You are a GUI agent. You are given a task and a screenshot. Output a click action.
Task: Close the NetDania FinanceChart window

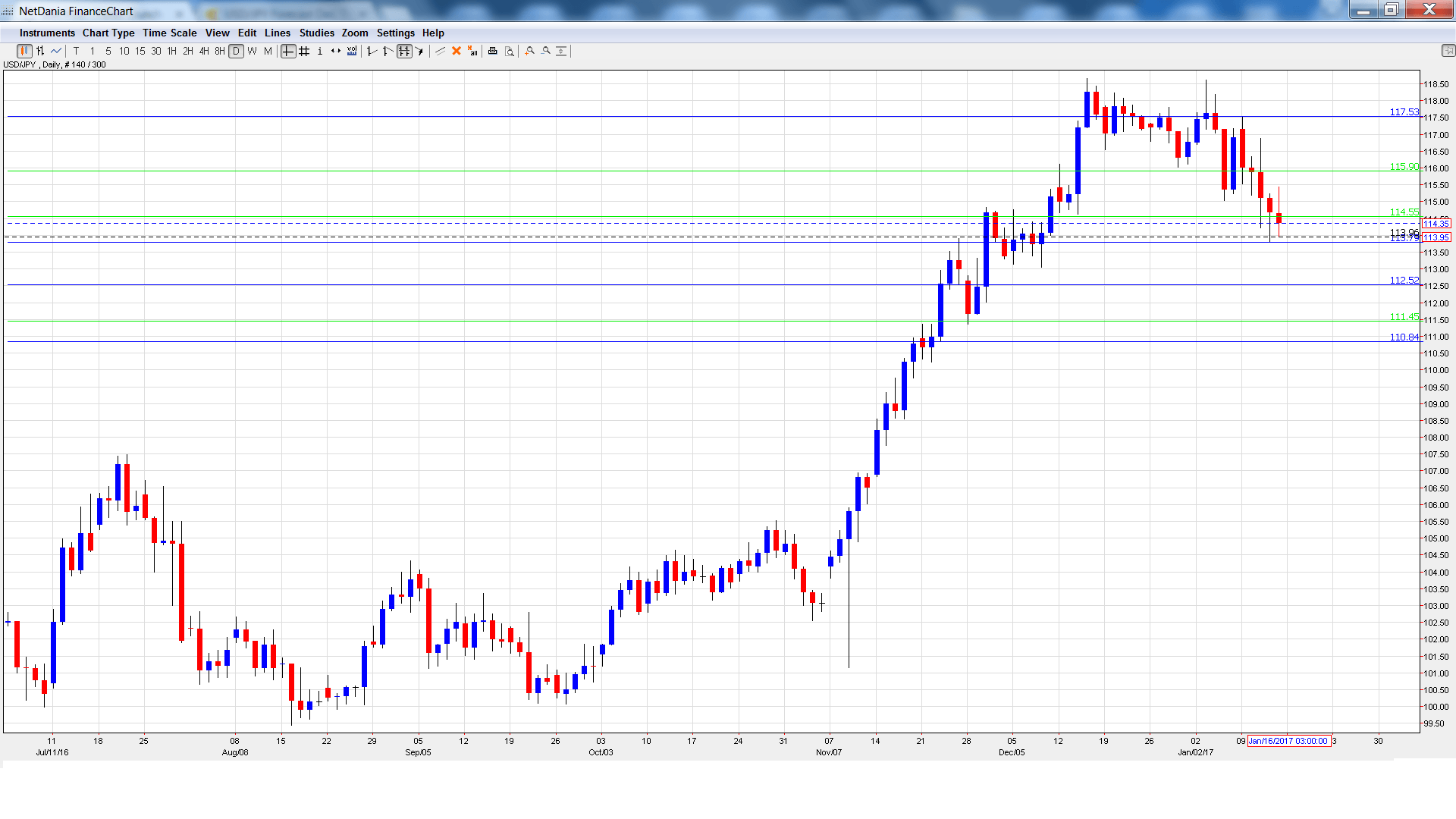1429,10
